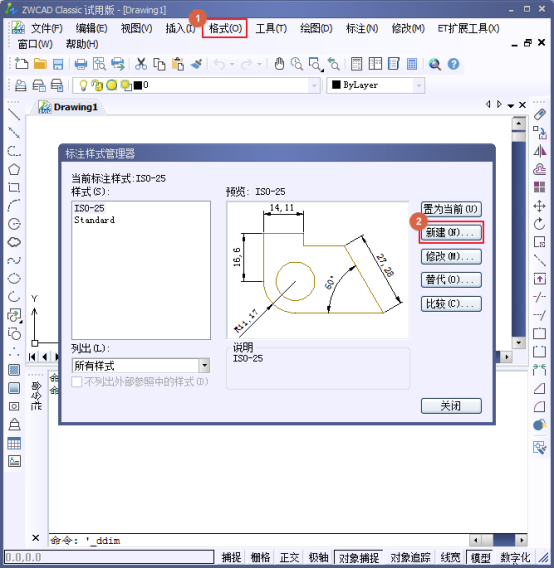Click the Print icon in toolbar
The image size is (554, 569).
tap(81, 64)
